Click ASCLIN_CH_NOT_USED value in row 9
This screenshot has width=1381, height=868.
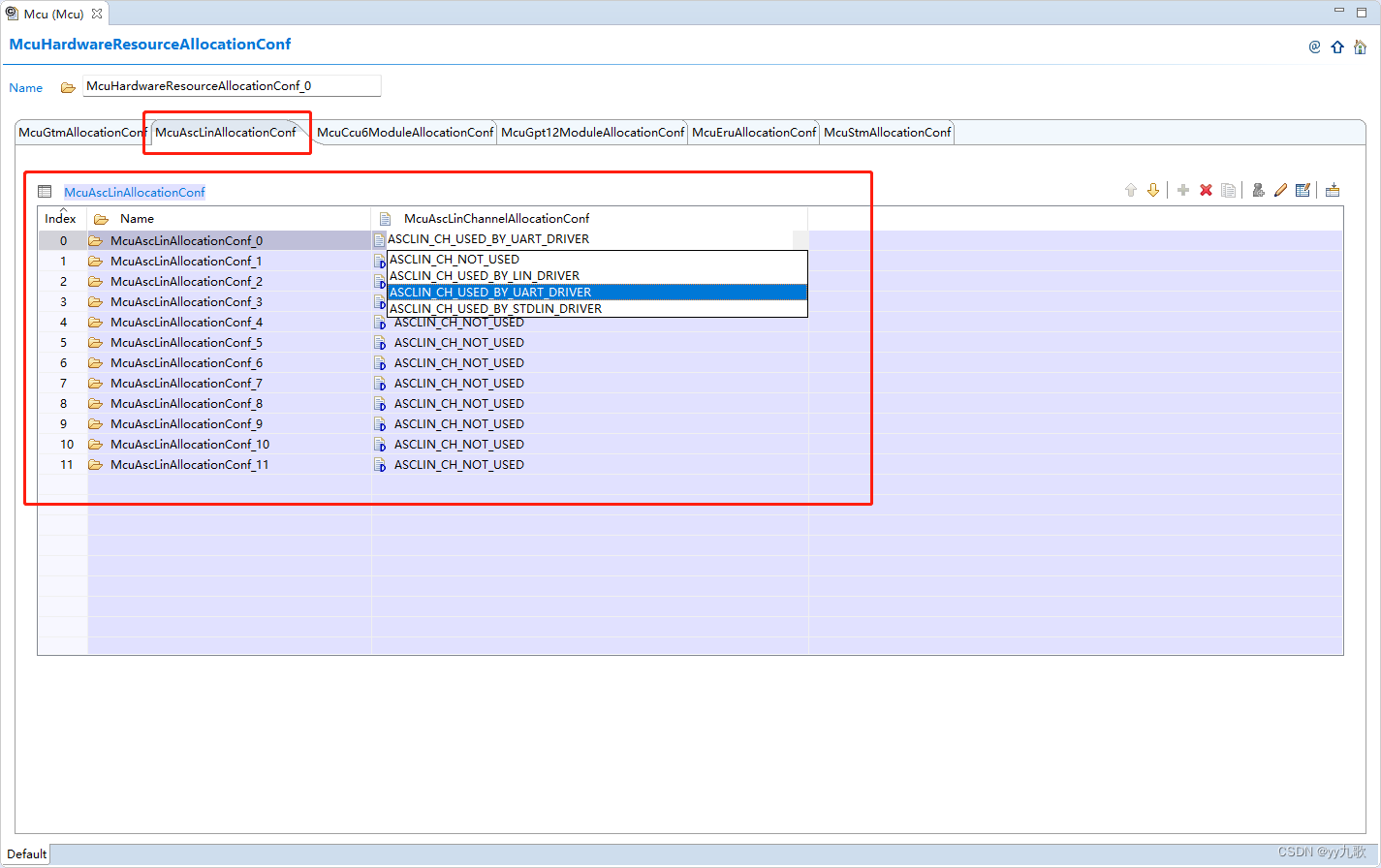(x=459, y=424)
